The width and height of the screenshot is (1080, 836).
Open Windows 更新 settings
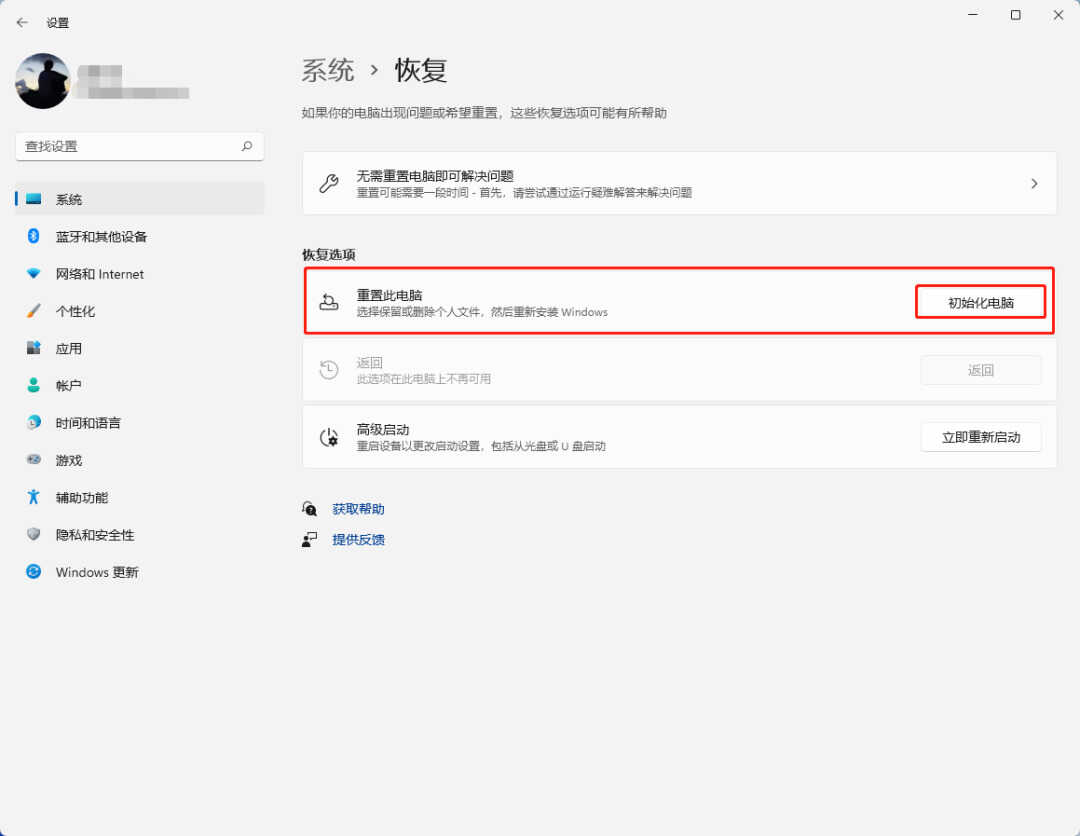click(97, 572)
